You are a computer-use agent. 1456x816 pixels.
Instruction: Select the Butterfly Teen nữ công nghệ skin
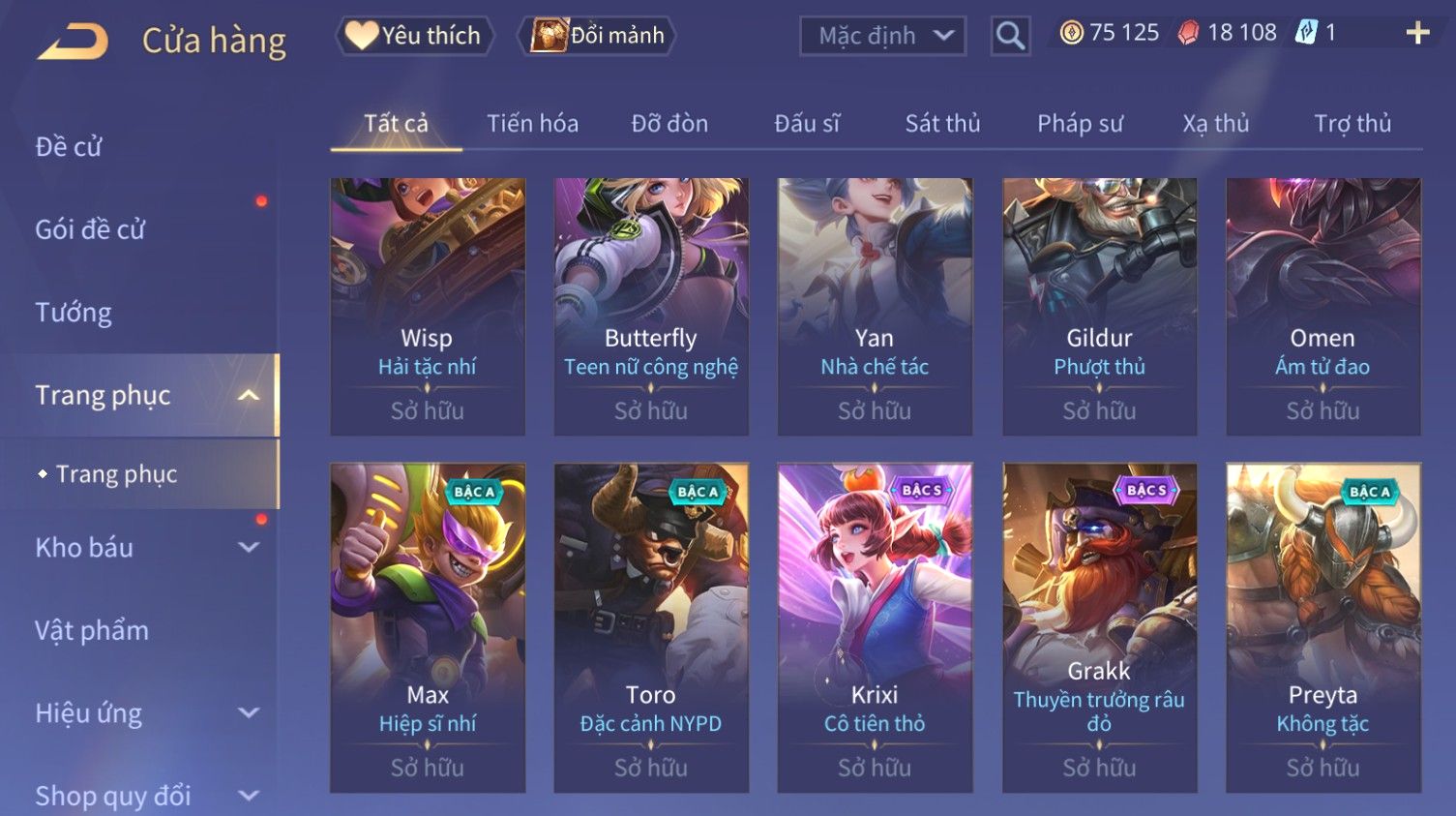coord(651,307)
